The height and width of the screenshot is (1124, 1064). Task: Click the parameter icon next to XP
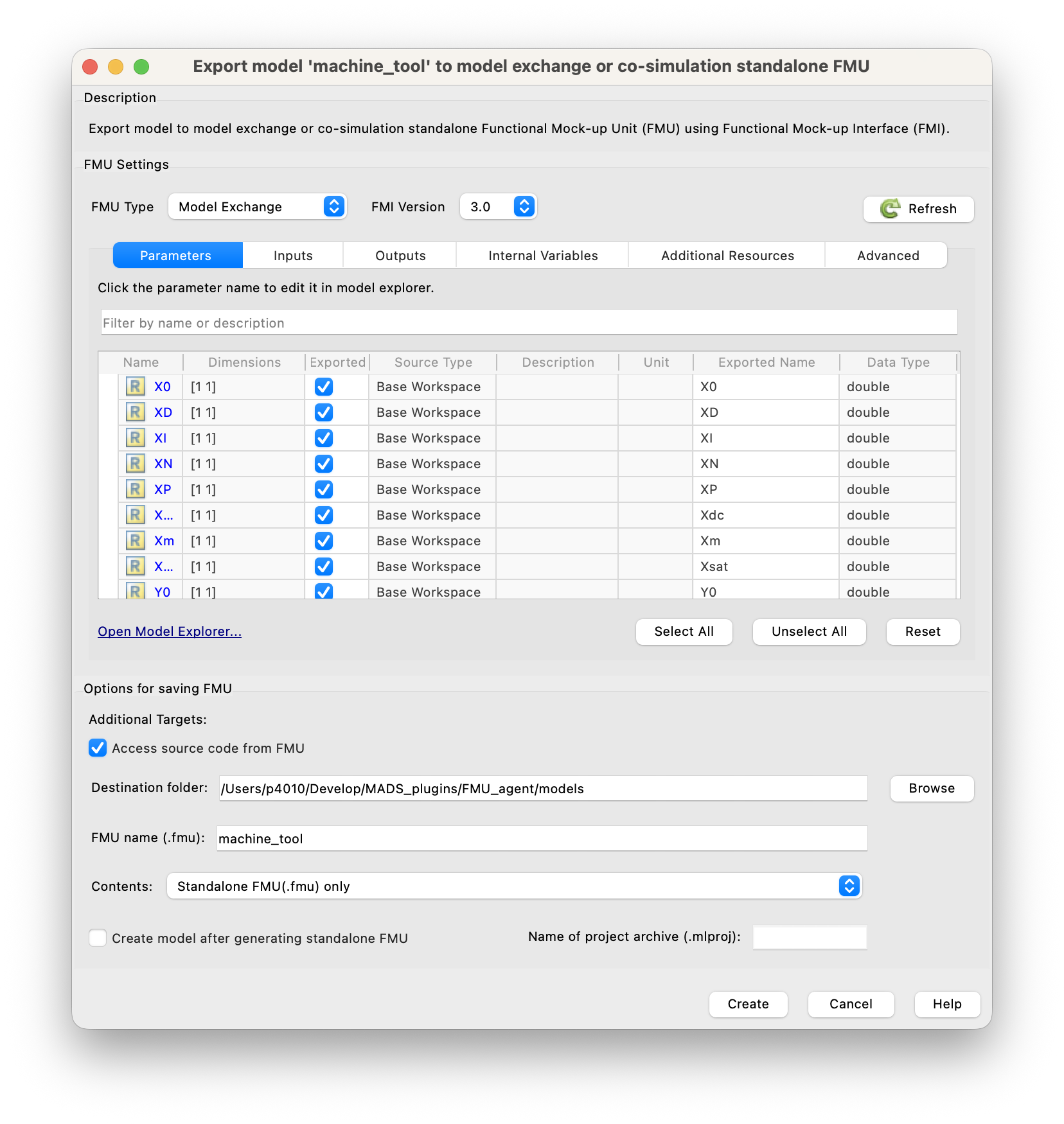click(x=135, y=489)
